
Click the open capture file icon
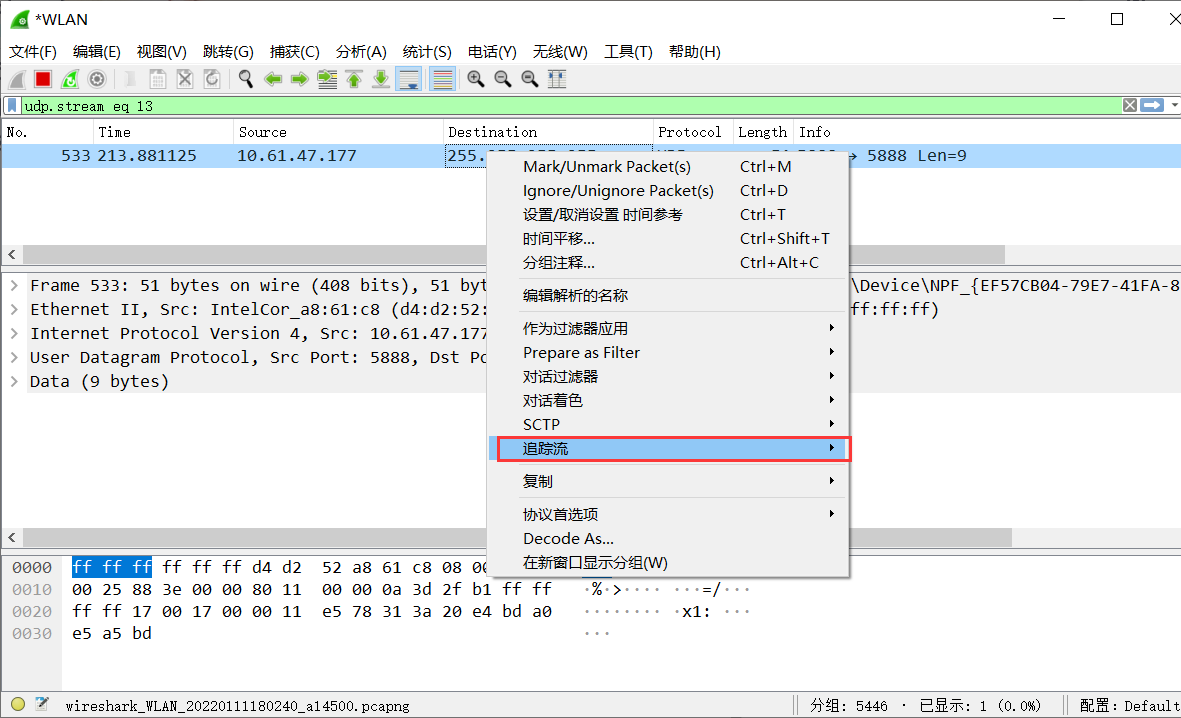pyautogui.click(x=130, y=79)
